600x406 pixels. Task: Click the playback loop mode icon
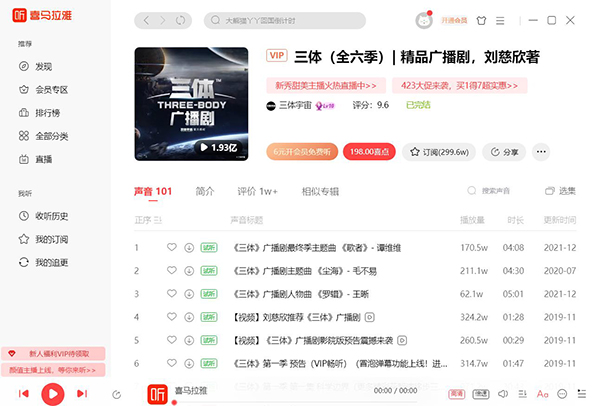(x=117, y=395)
